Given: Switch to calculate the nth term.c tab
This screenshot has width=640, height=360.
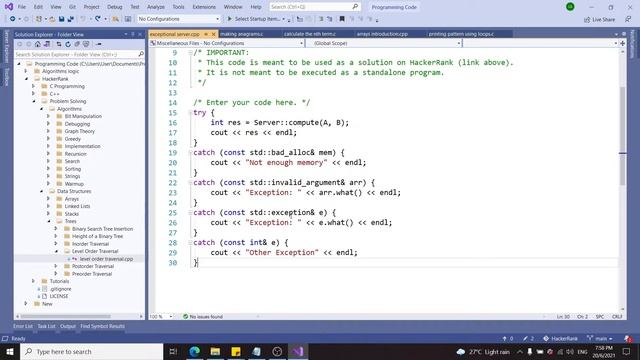Looking at the screenshot, I should pos(310,34).
